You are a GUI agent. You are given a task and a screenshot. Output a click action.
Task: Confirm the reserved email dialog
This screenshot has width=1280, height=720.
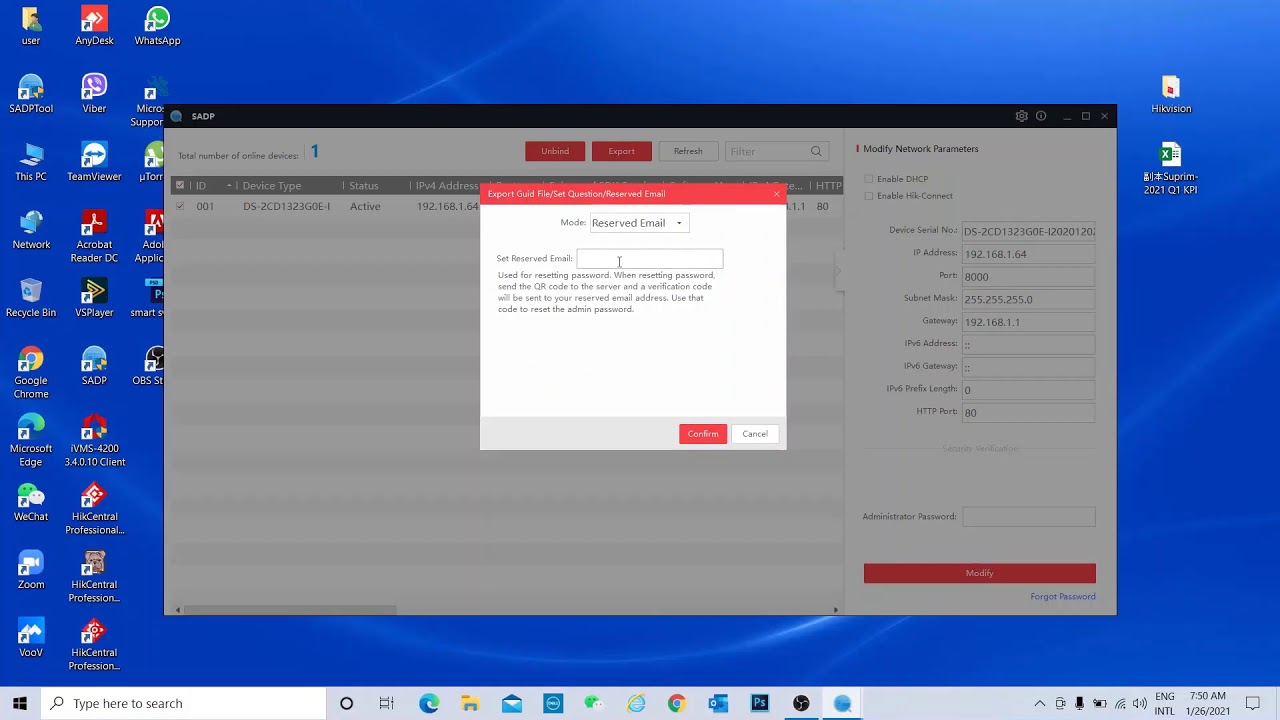coord(703,434)
